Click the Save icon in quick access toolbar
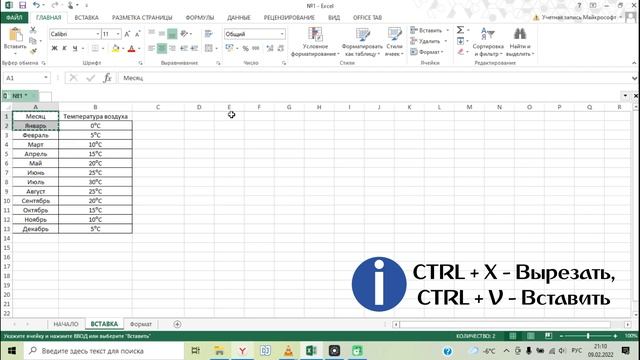 [x=22, y=5]
